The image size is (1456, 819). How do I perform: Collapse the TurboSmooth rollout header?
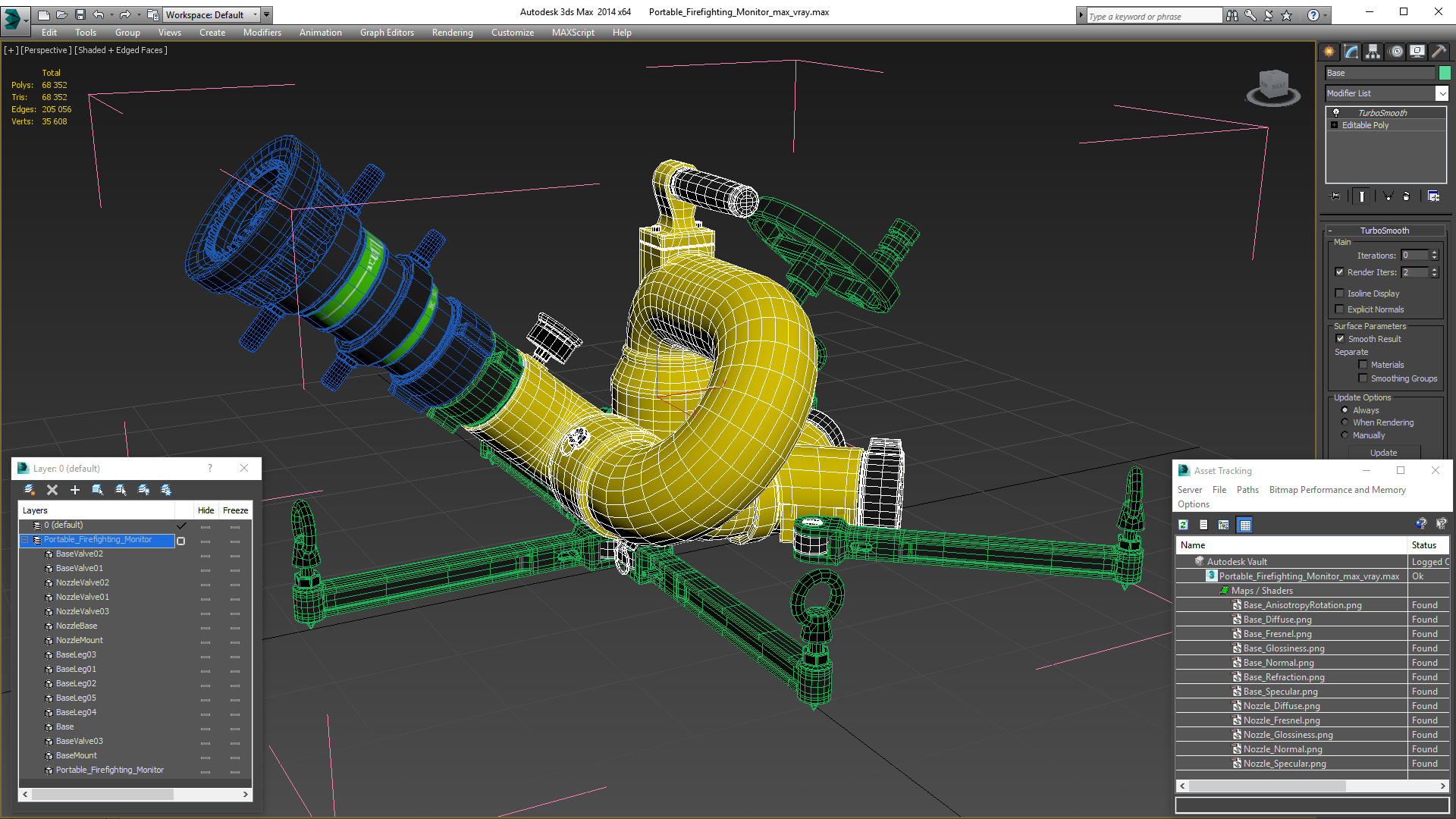coord(1384,231)
